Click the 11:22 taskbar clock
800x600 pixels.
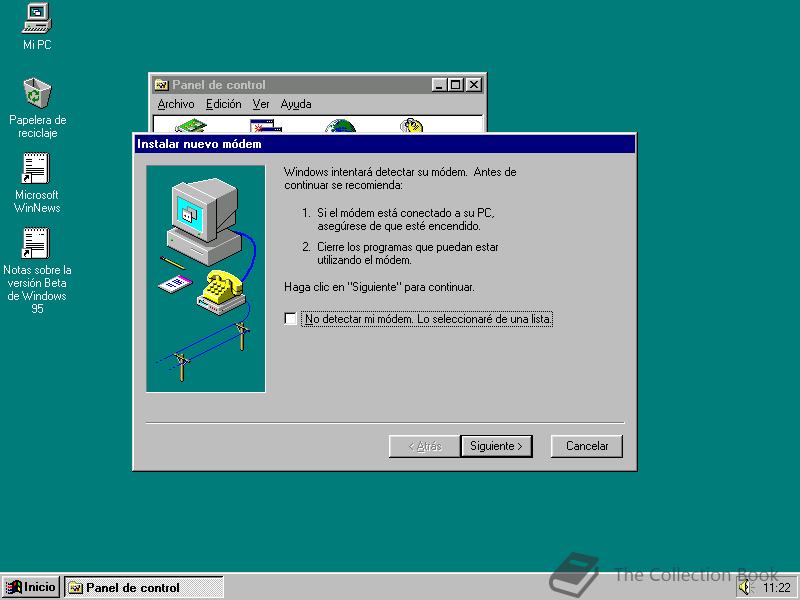pos(777,588)
